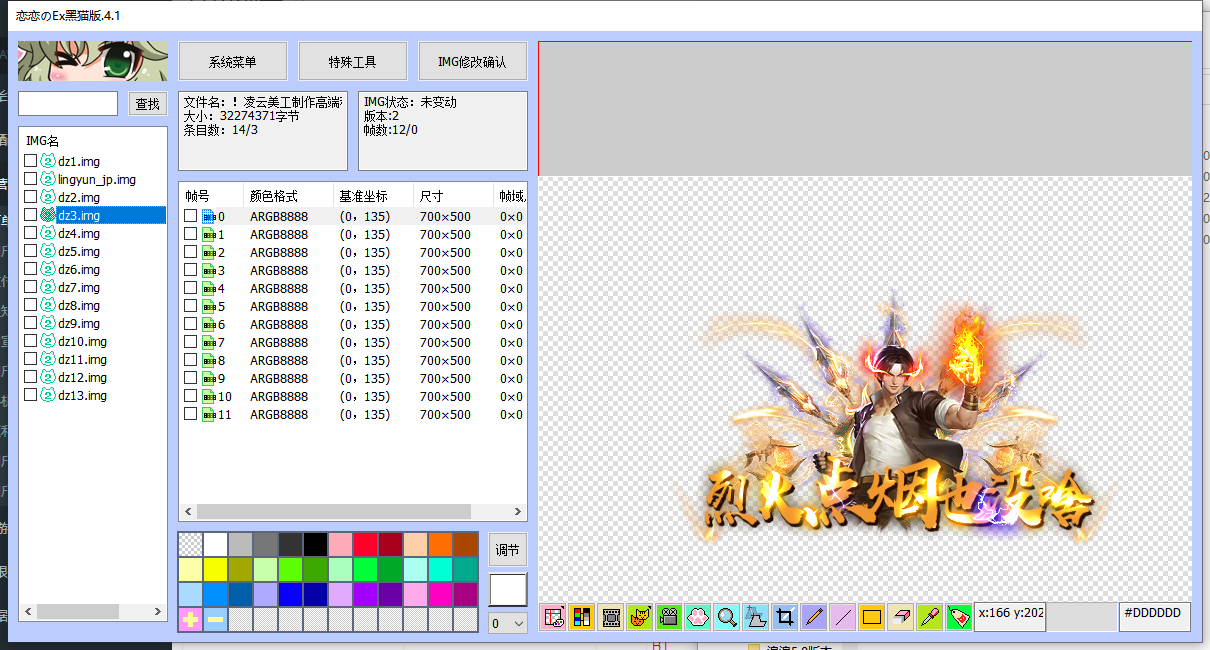Click the IMG修改确认 button
Viewport: 1210px width, 650px height.
472,60
